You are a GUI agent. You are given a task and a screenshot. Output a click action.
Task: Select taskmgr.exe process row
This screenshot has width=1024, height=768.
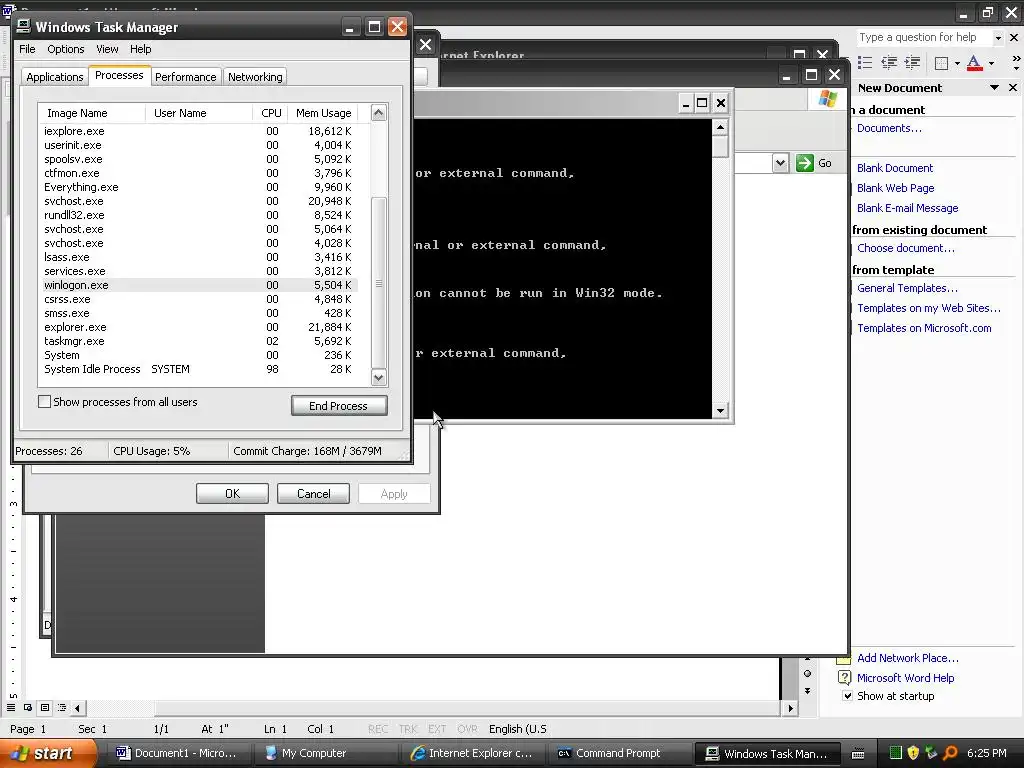point(200,341)
